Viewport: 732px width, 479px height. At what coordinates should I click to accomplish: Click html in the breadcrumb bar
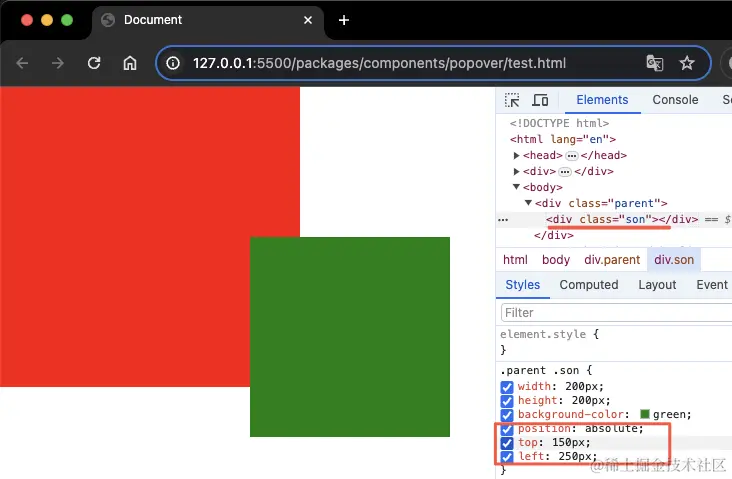(x=515, y=260)
